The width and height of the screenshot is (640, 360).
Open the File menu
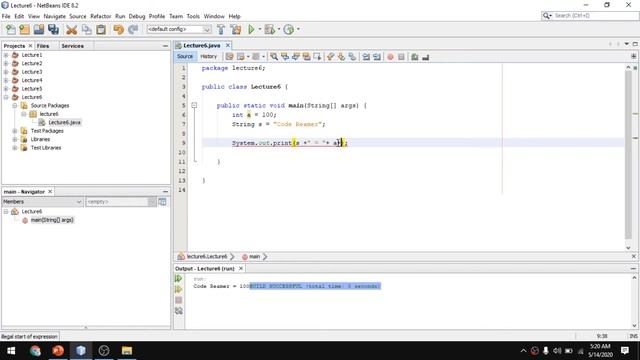pyautogui.click(x=6, y=16)
